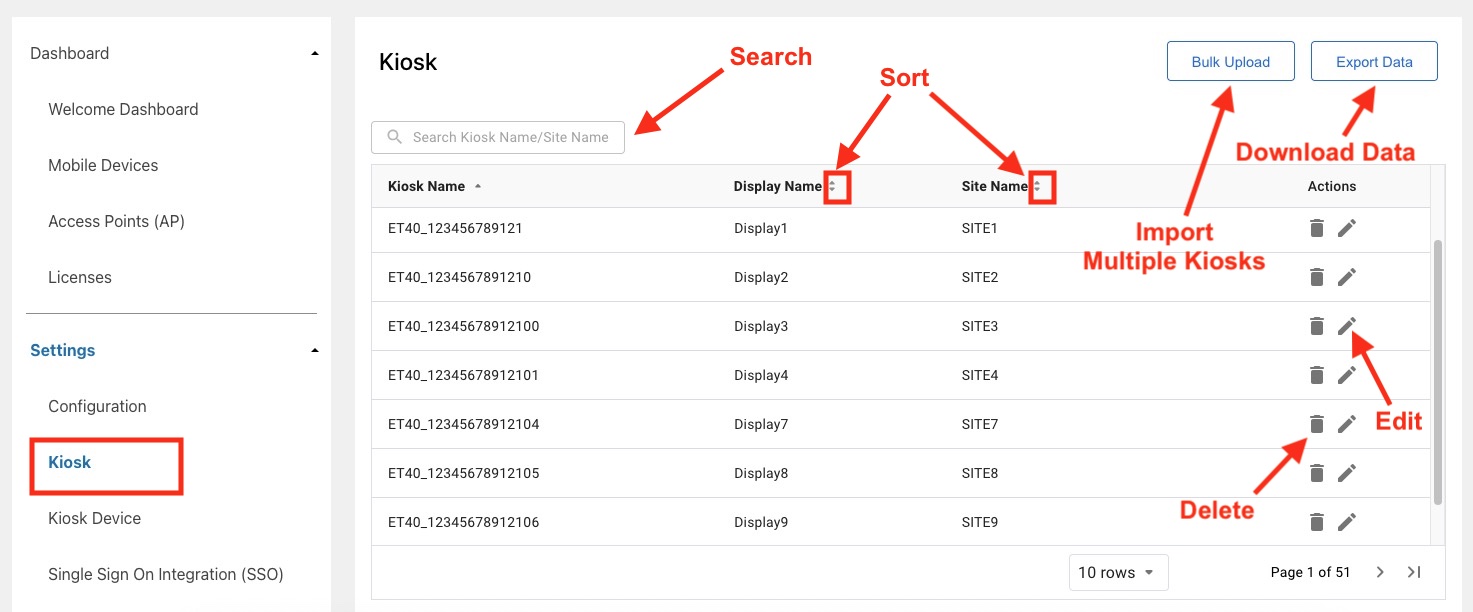Jump to last page of kiosk table
The height and width of the screenshot is (612, 1473).
coord(1414,572)
